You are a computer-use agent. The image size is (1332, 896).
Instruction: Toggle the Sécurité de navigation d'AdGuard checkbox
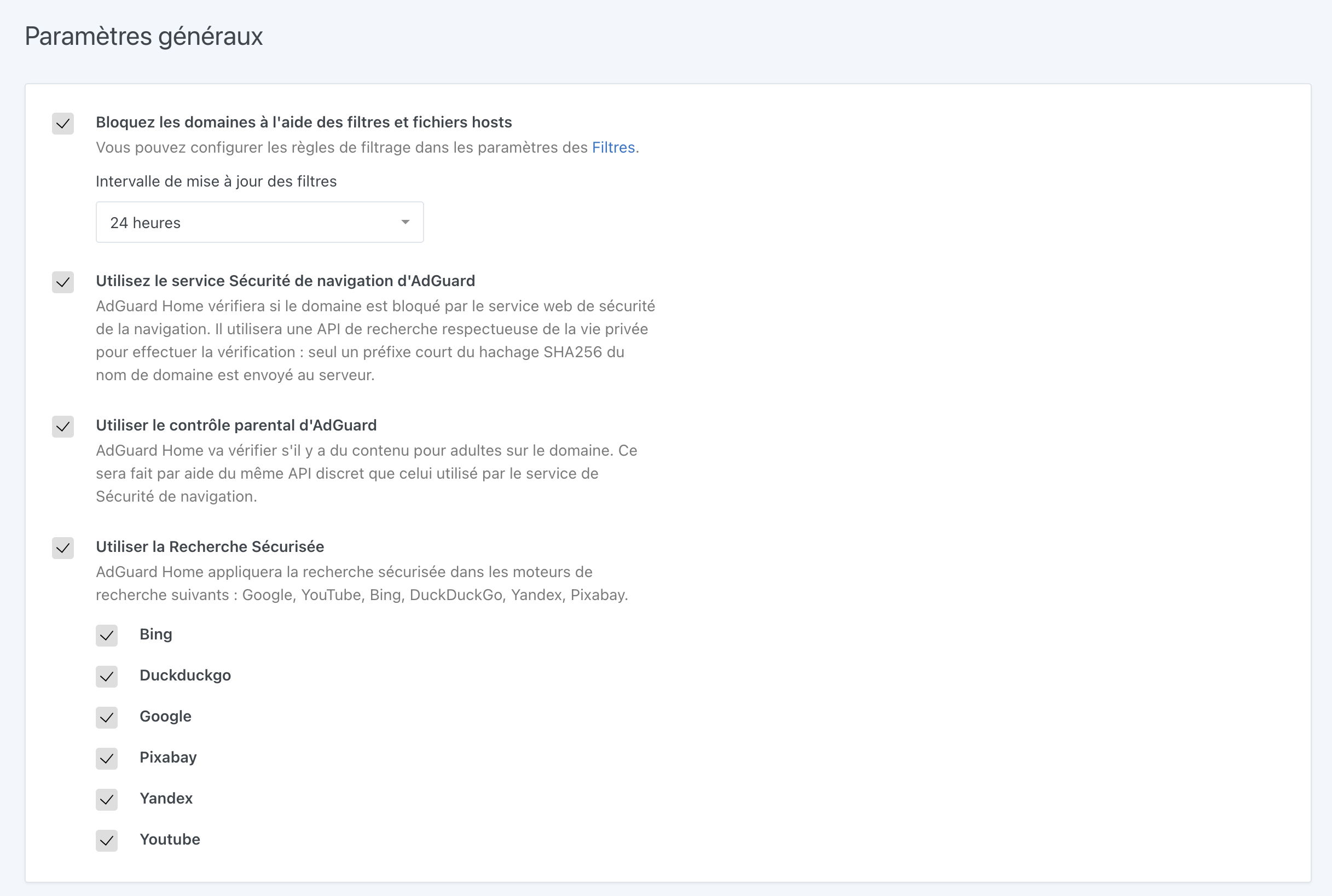(63, 282)
